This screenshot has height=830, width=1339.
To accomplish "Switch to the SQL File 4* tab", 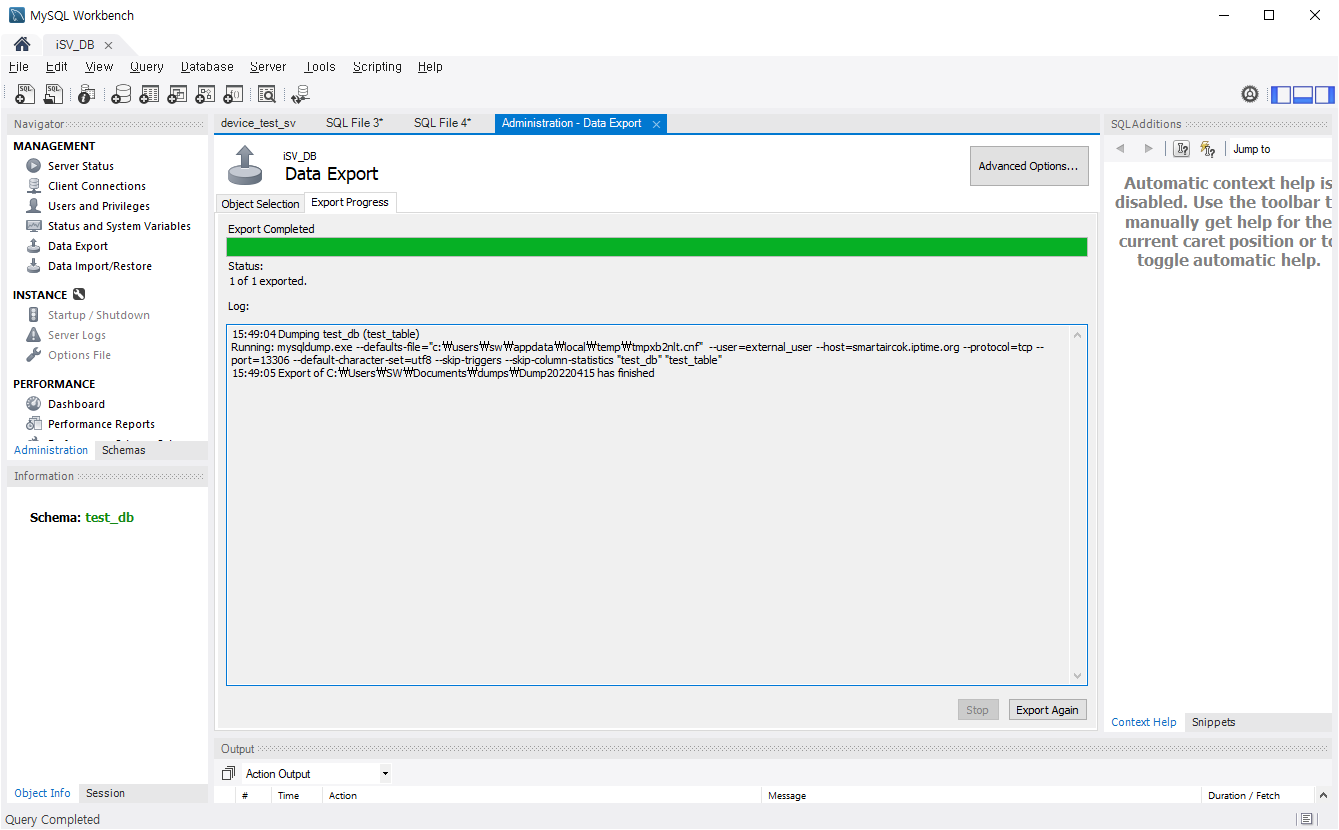I will 442,123.
